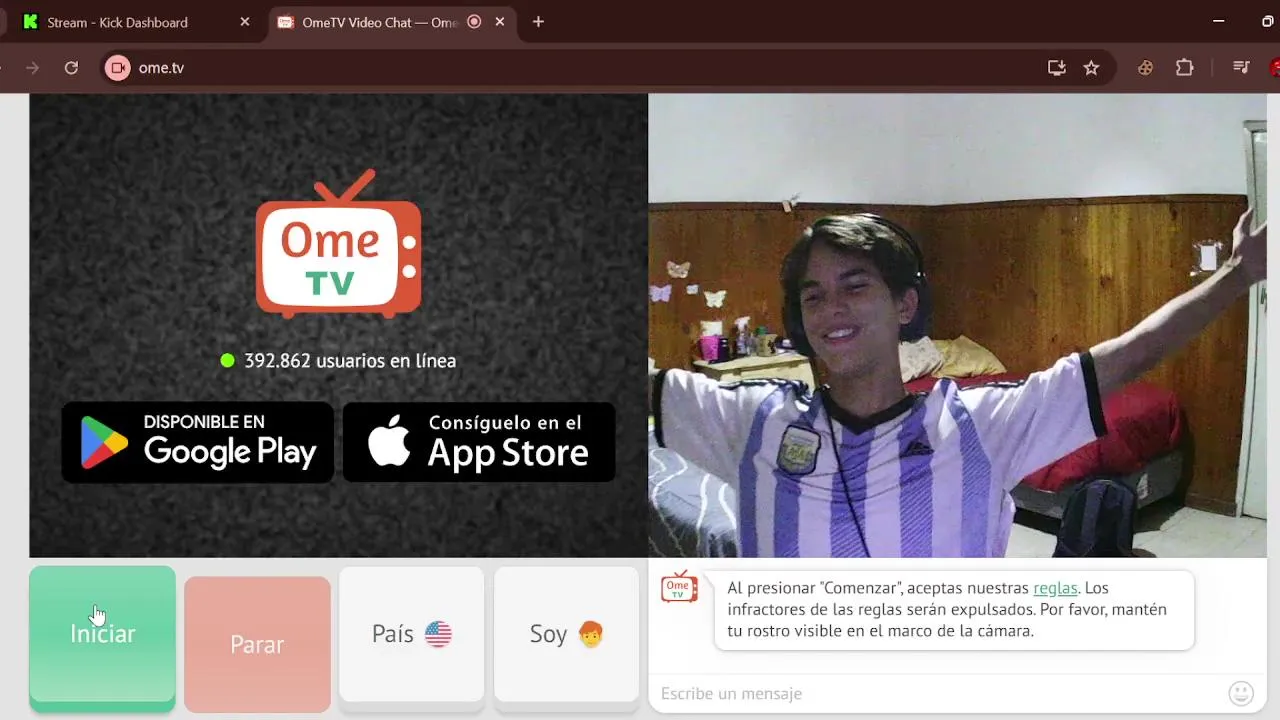Click the camera site info icon
Image resolution: width=1280 pixels, height=720 pixels.
[x=118, y=68]
